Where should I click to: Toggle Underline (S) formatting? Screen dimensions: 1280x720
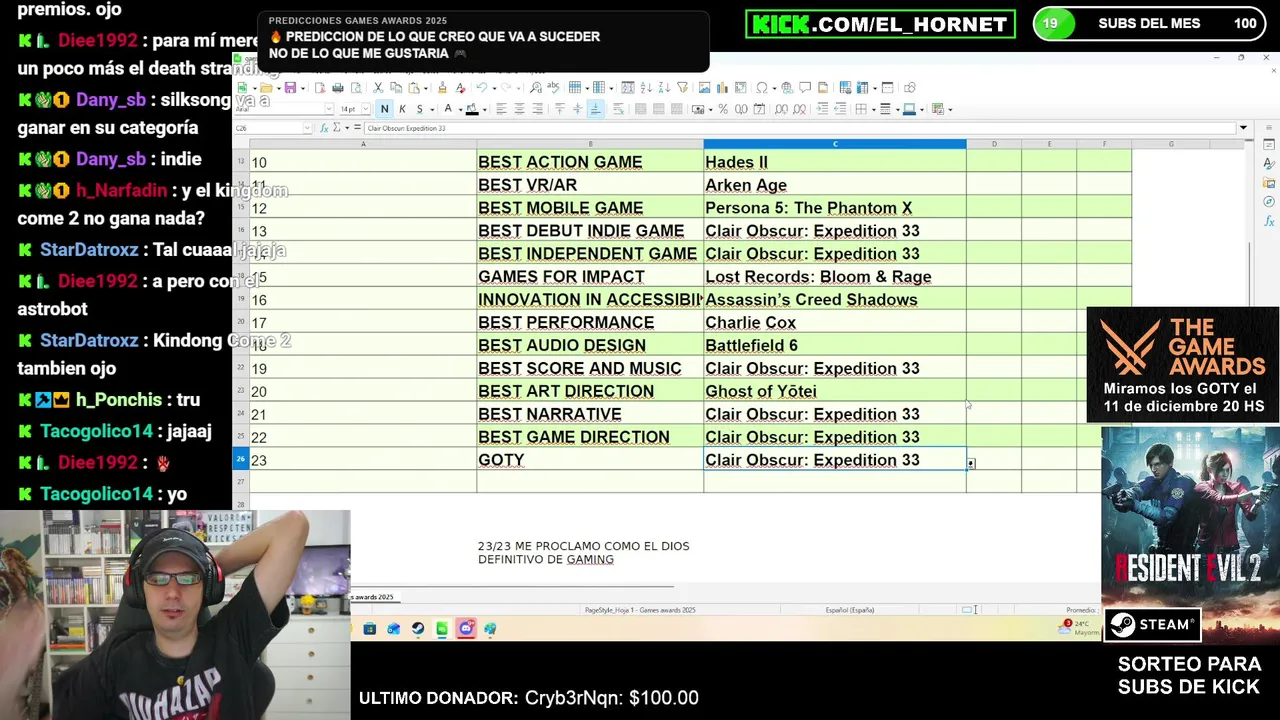pyautogui.click(x=420, y=109)
